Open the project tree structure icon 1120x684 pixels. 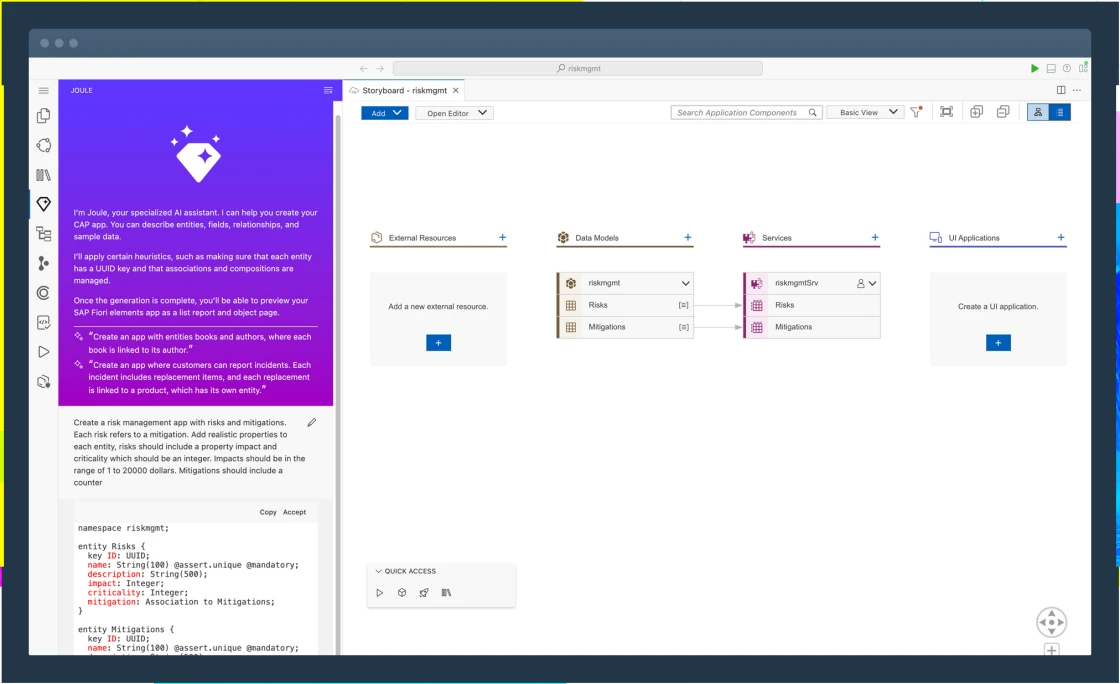[x=44, y=233]
